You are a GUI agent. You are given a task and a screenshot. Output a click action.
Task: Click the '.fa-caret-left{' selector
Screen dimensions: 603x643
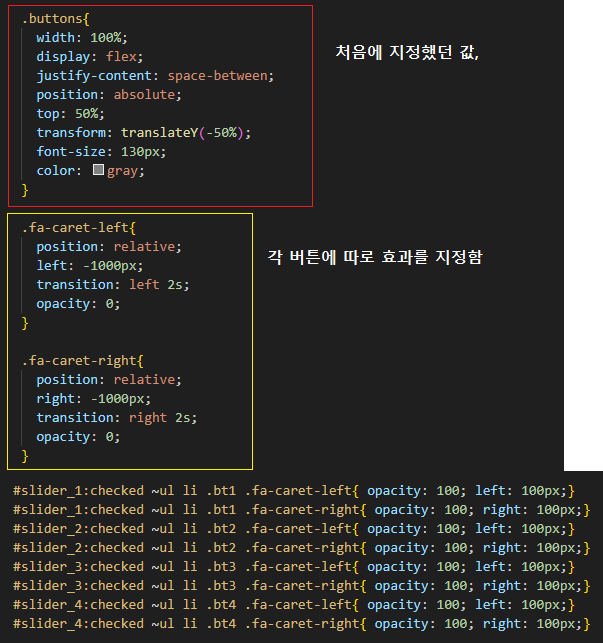pyautogui.click(x=78, y=228)
